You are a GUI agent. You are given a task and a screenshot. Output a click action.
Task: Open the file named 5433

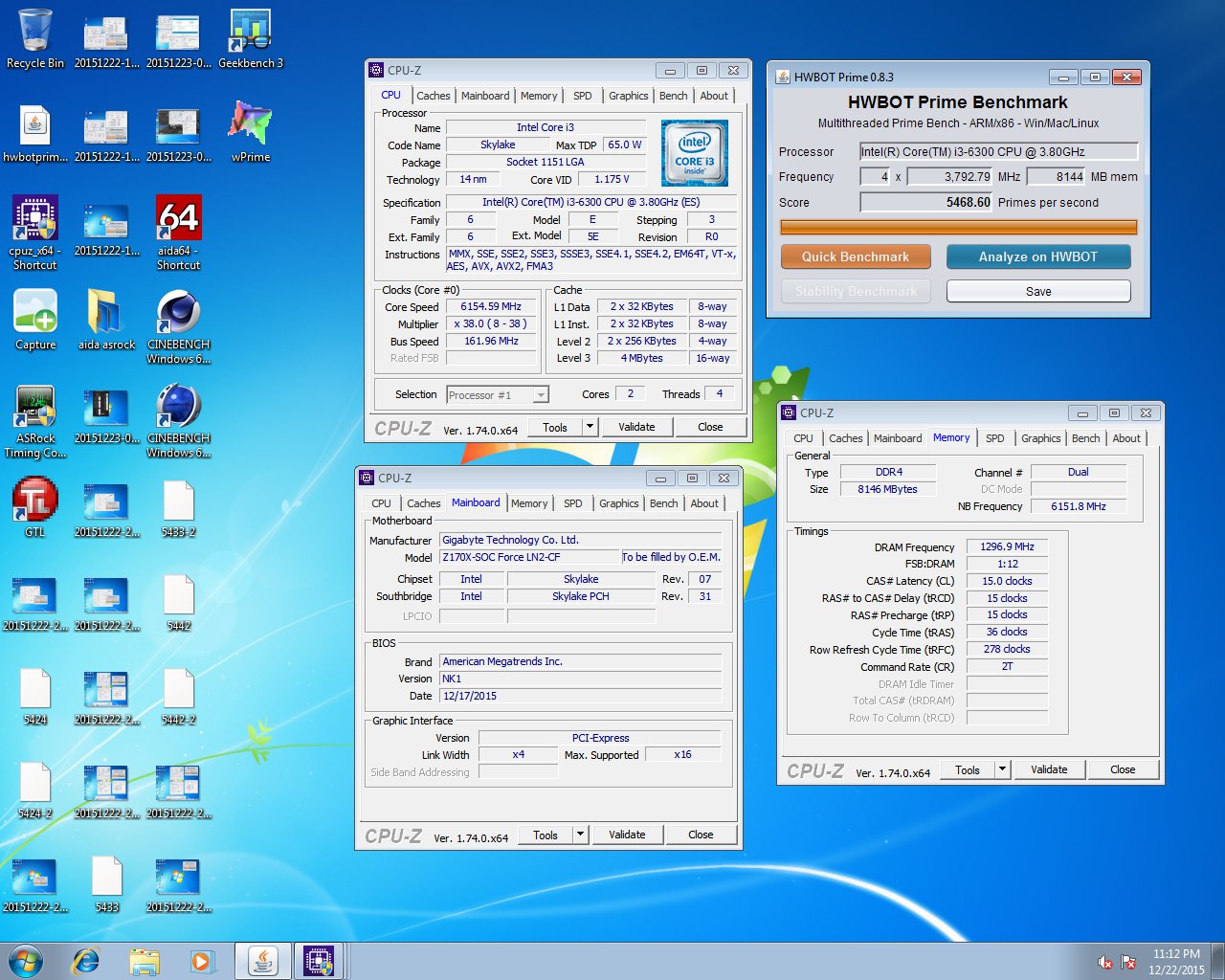tap(107, 882)
